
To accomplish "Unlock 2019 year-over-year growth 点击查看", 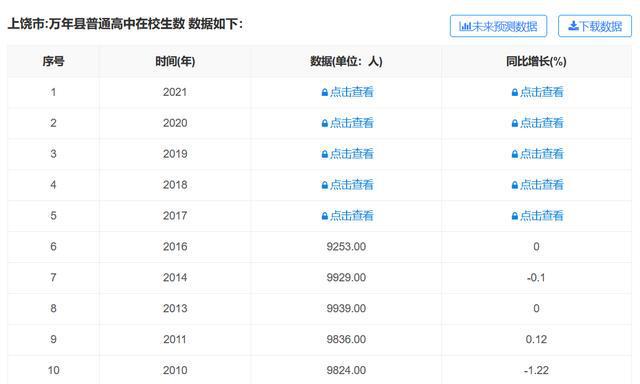I will pos(537,154).
